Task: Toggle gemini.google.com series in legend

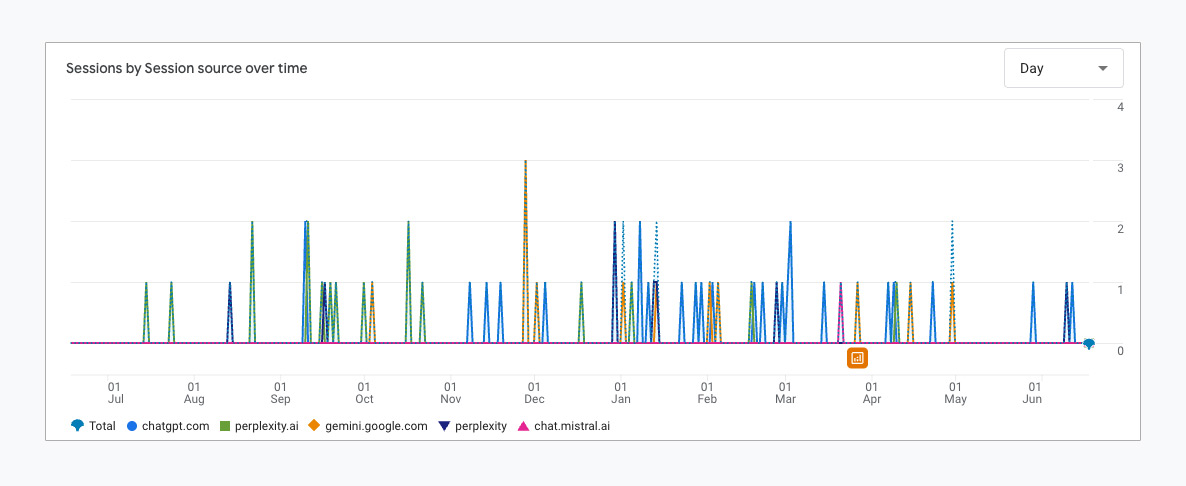Action: coord(377,426)
